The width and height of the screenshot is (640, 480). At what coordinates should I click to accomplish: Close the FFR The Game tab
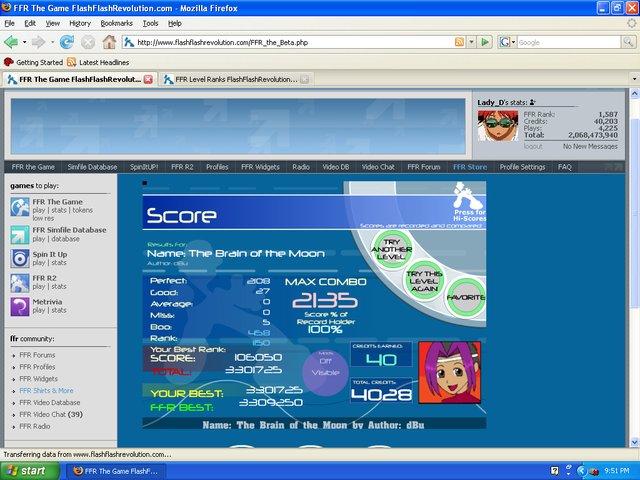click(148, 80)
